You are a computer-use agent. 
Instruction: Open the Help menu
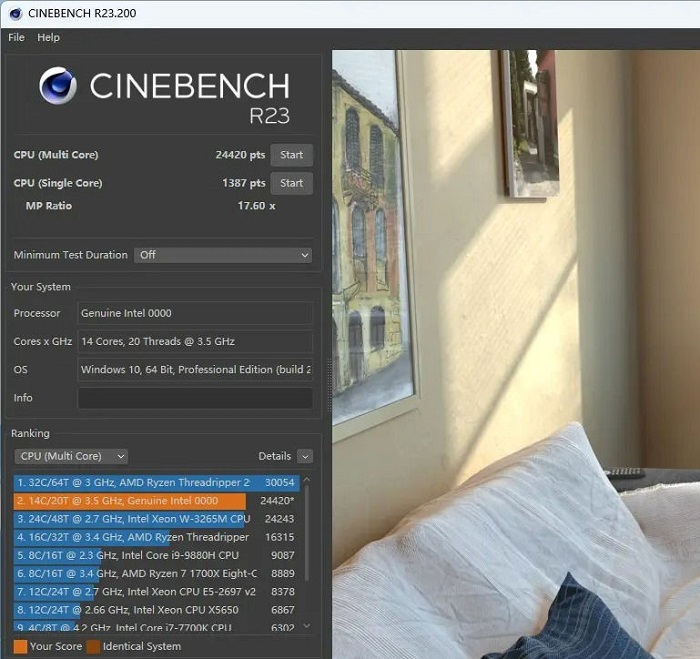tap(48, 37)
